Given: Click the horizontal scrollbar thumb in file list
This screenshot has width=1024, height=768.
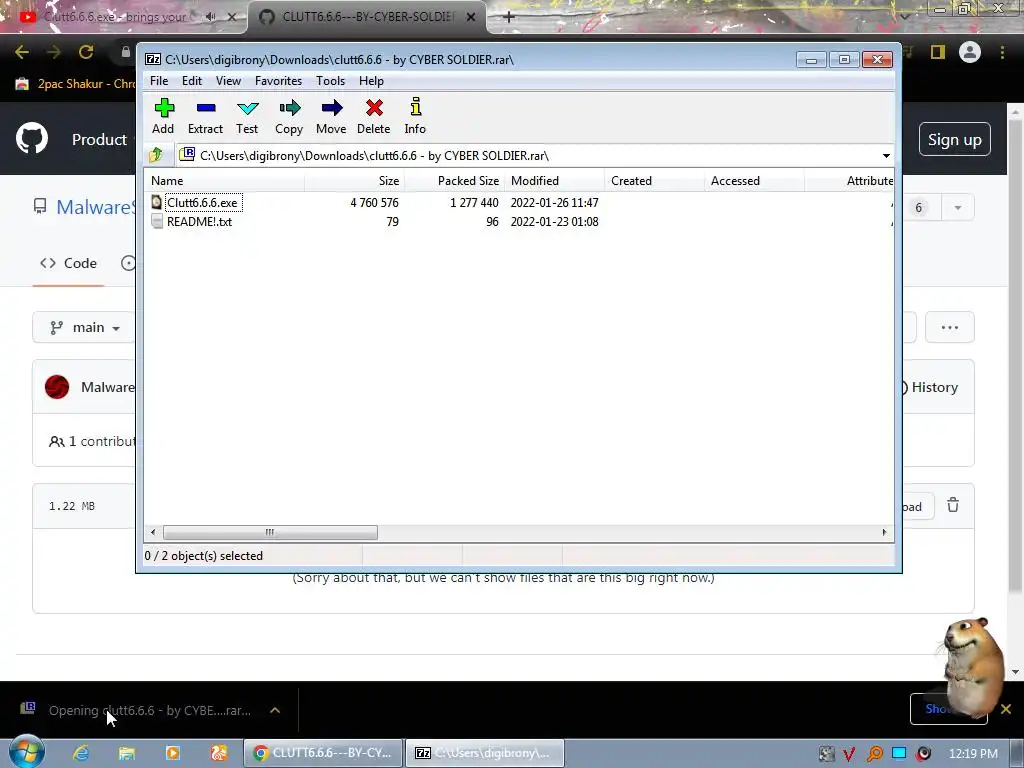Looking at the screenshot, I should click(x=270, y=532).
